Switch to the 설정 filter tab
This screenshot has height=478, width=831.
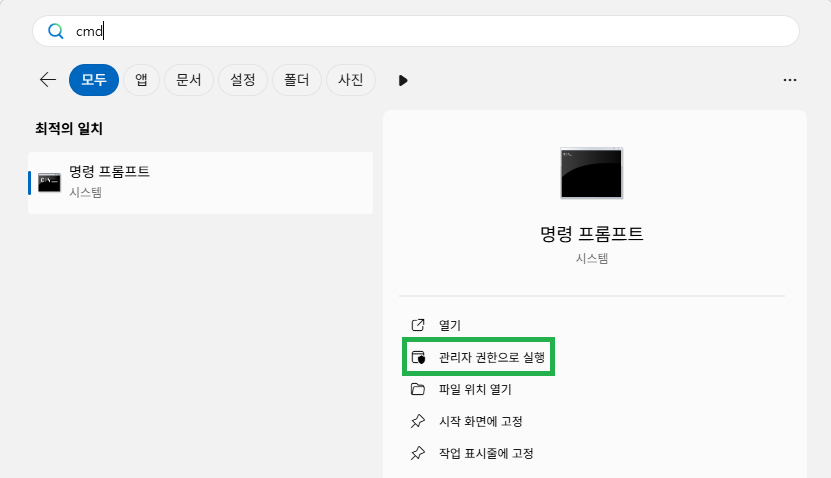(243, 80)
